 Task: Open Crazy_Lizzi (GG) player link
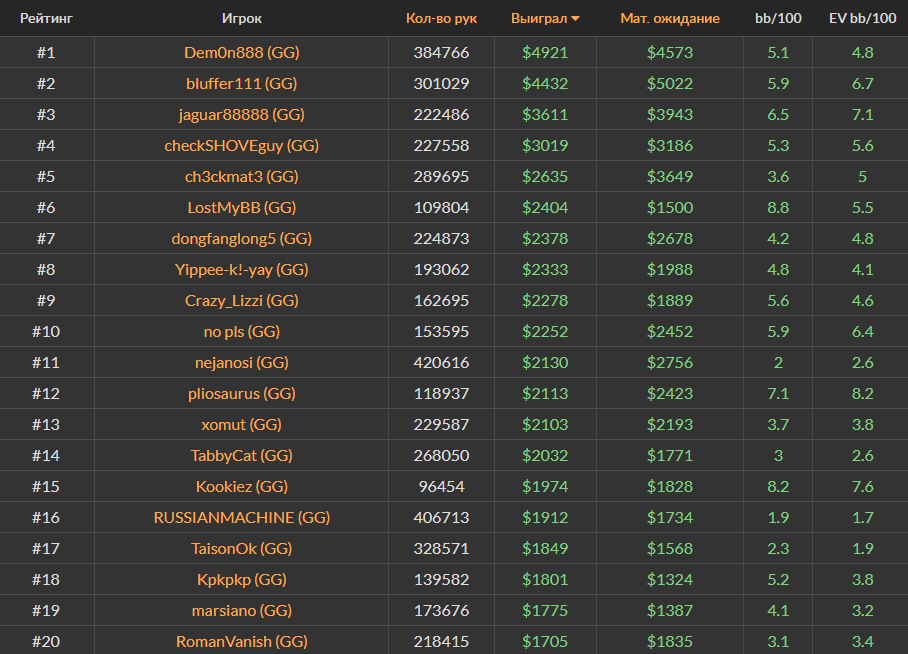point(241,300)
